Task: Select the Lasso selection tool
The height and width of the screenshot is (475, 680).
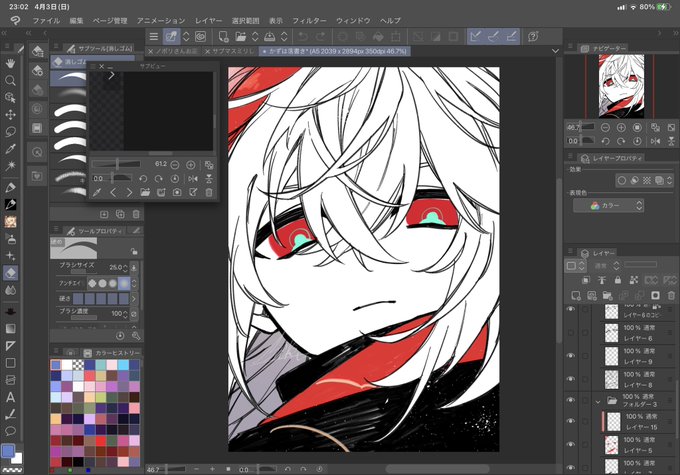Action: tap(10, 131)
